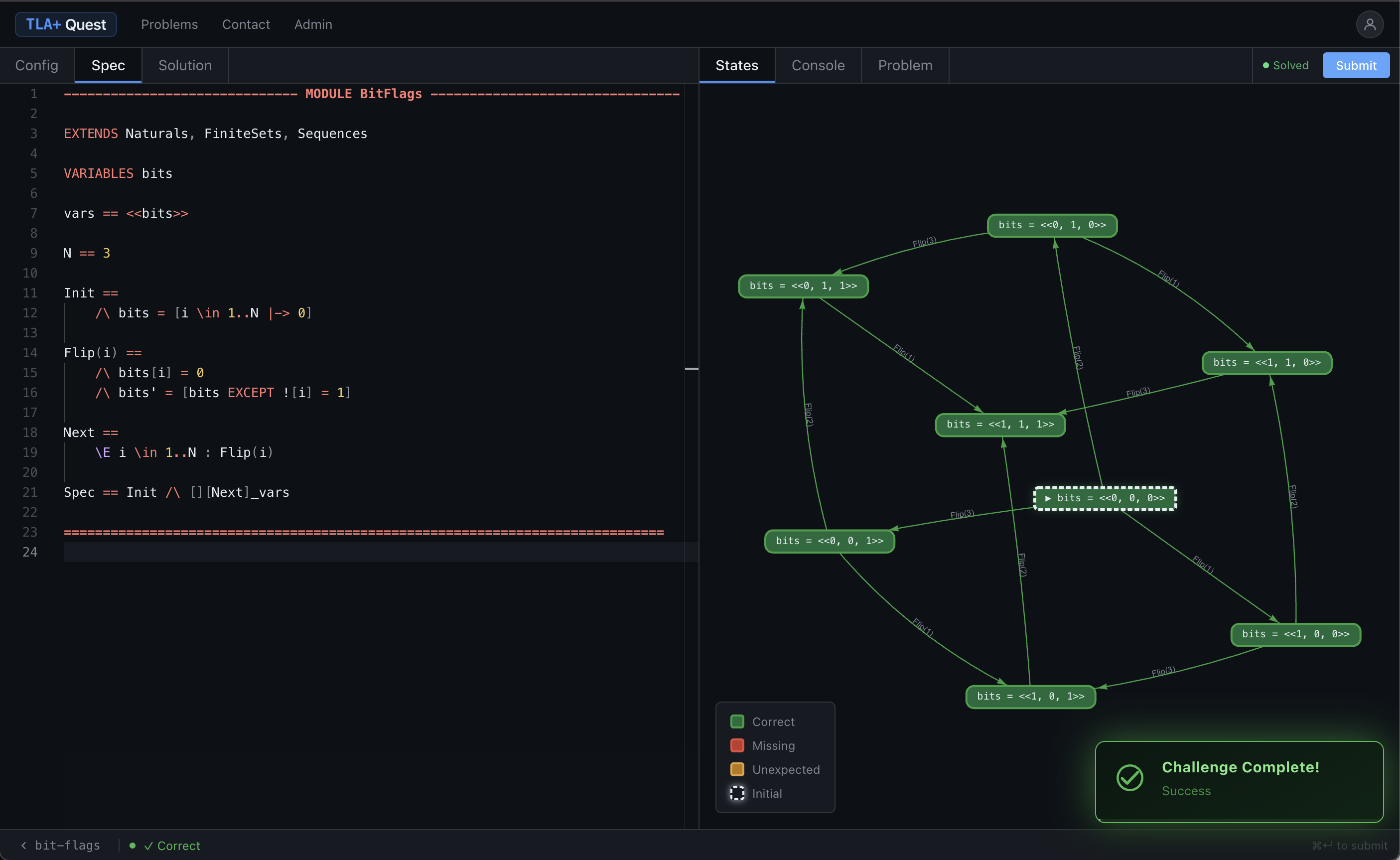Click the Next == definition line

[x=91, y=433]
